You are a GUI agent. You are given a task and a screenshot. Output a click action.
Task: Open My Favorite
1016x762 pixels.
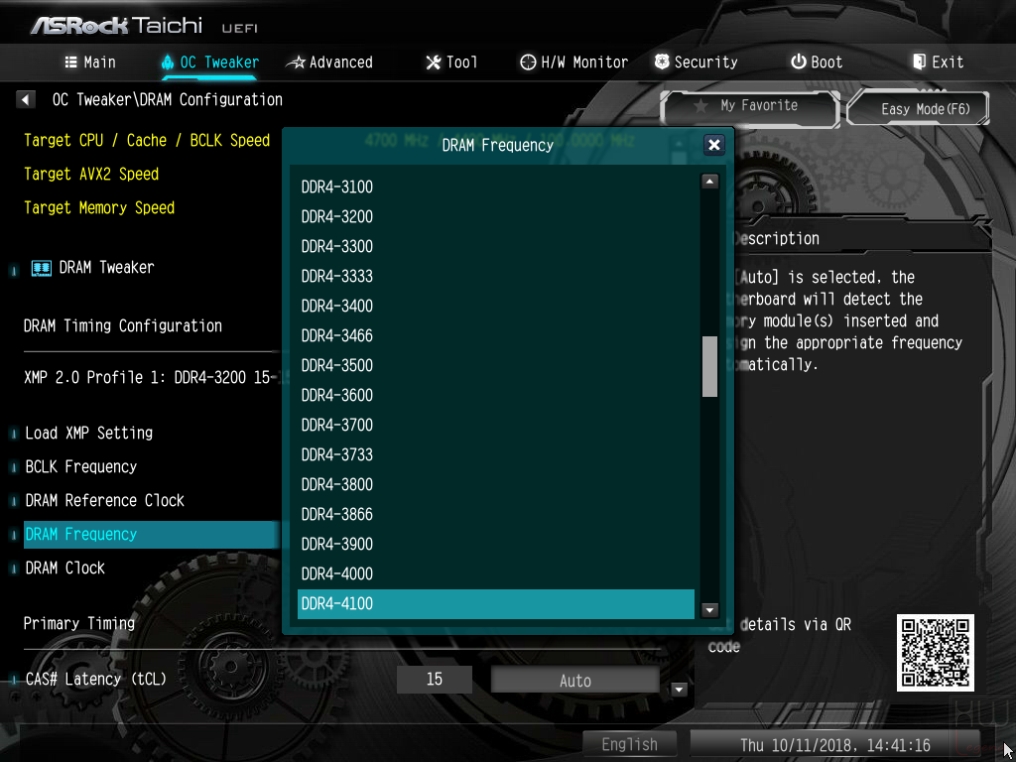[750, 107]
